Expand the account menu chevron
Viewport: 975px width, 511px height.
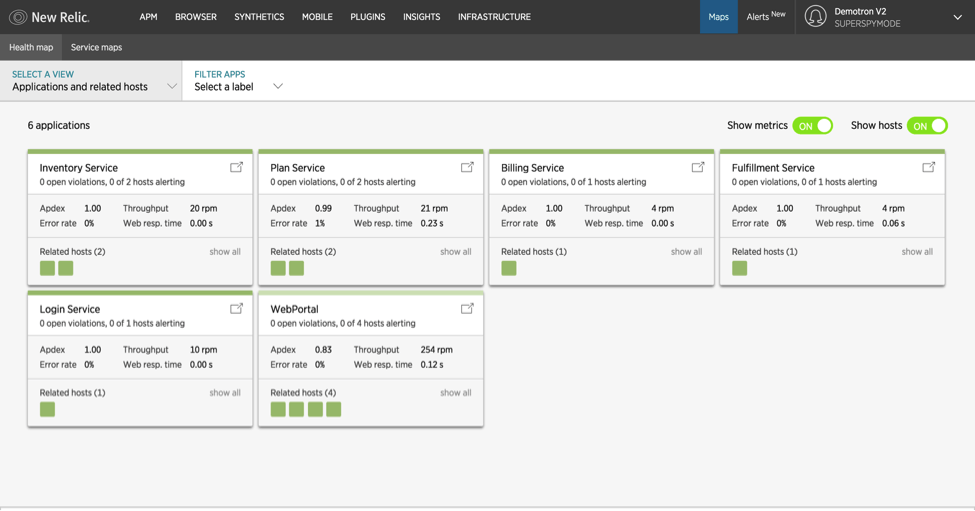click(x=958, y=17)
